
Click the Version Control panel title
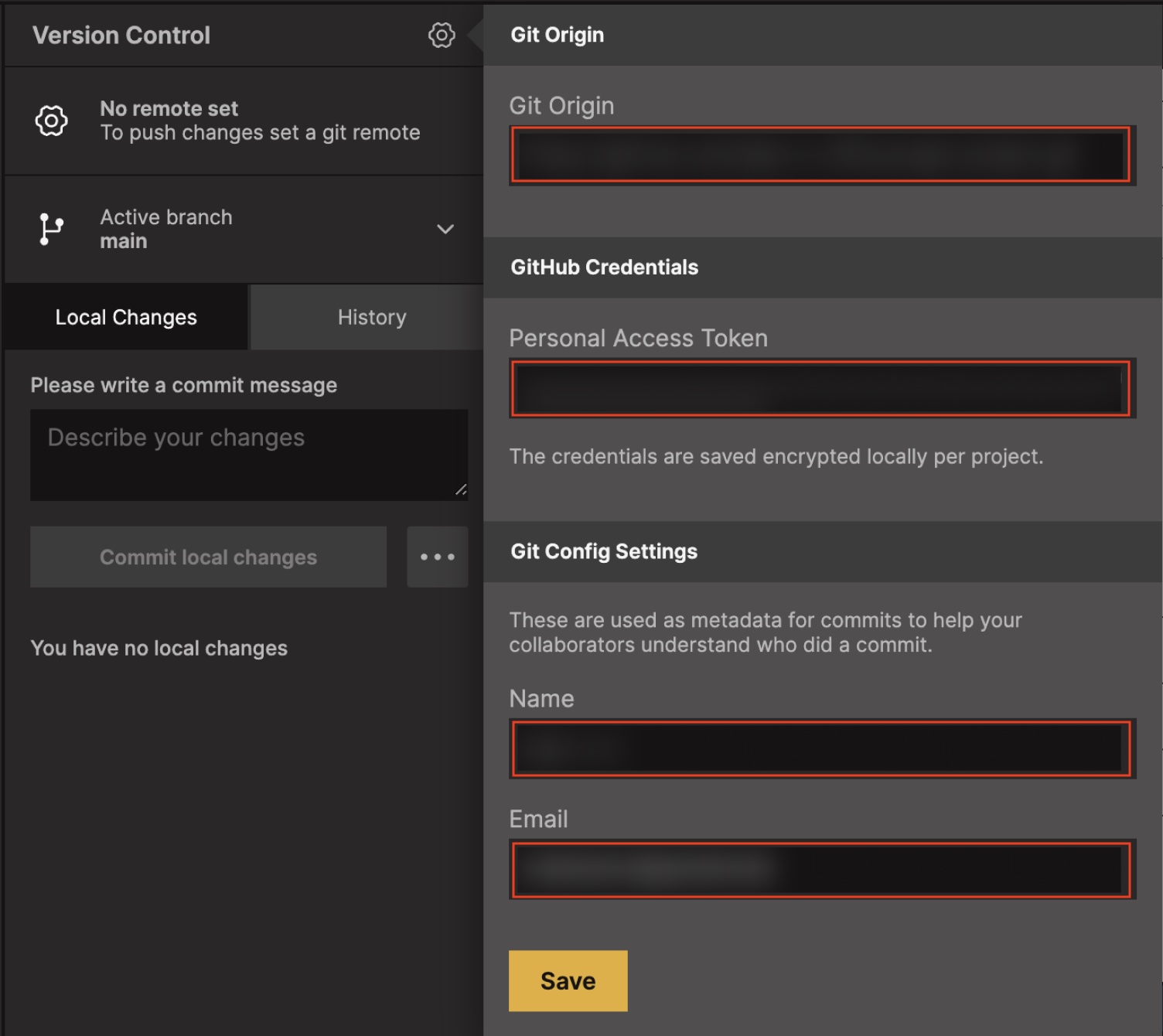[121, 36]
